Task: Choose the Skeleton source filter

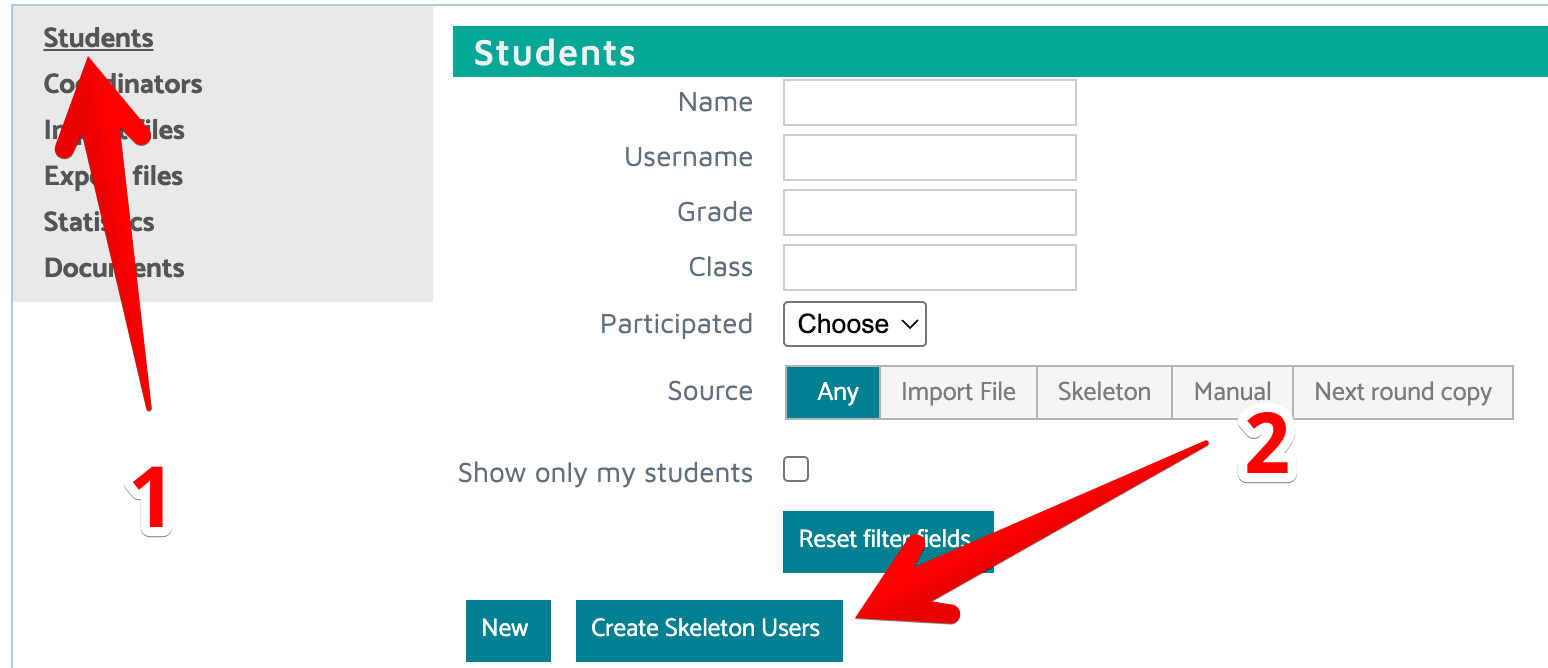Action: (1104, 392)
